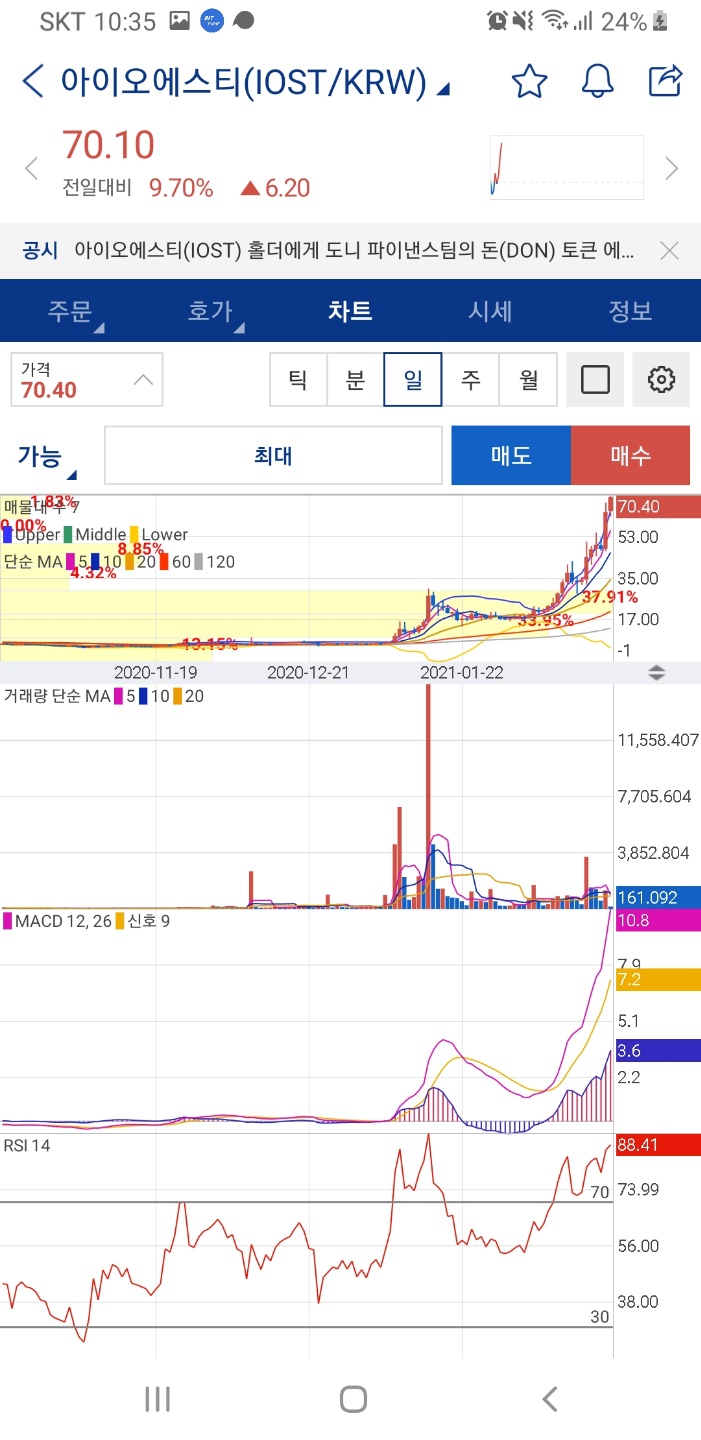Tap the 10.8 MACD value tag

pos(657,920)
